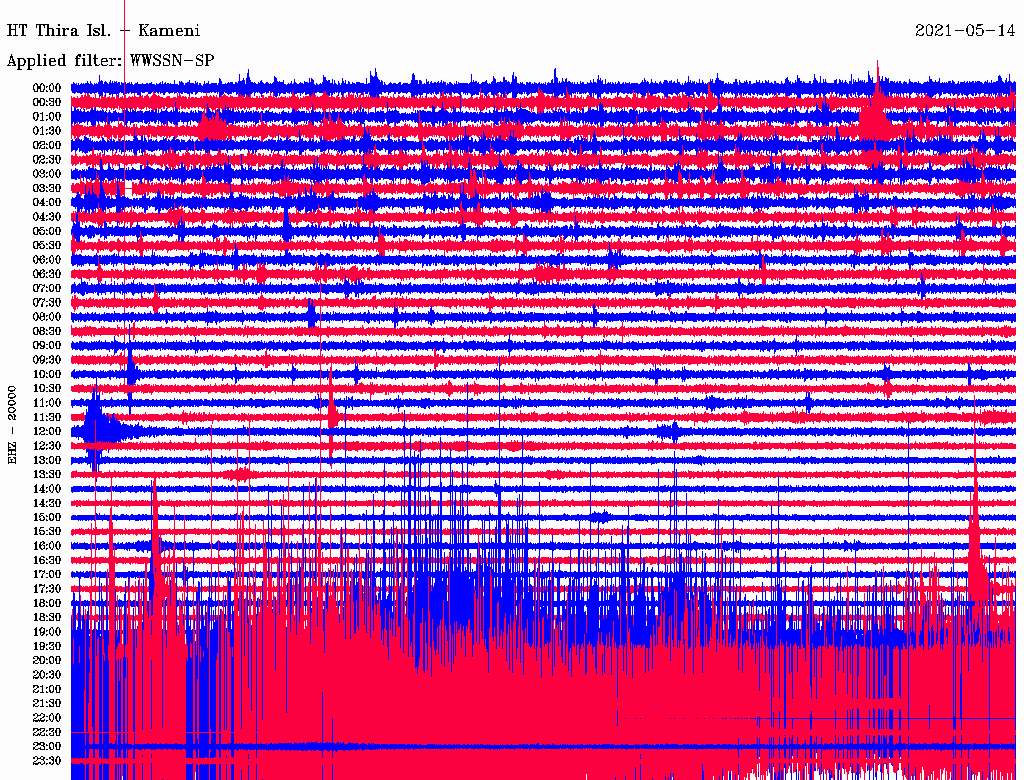Pick the 02:30 time row label

pos(47,159)
